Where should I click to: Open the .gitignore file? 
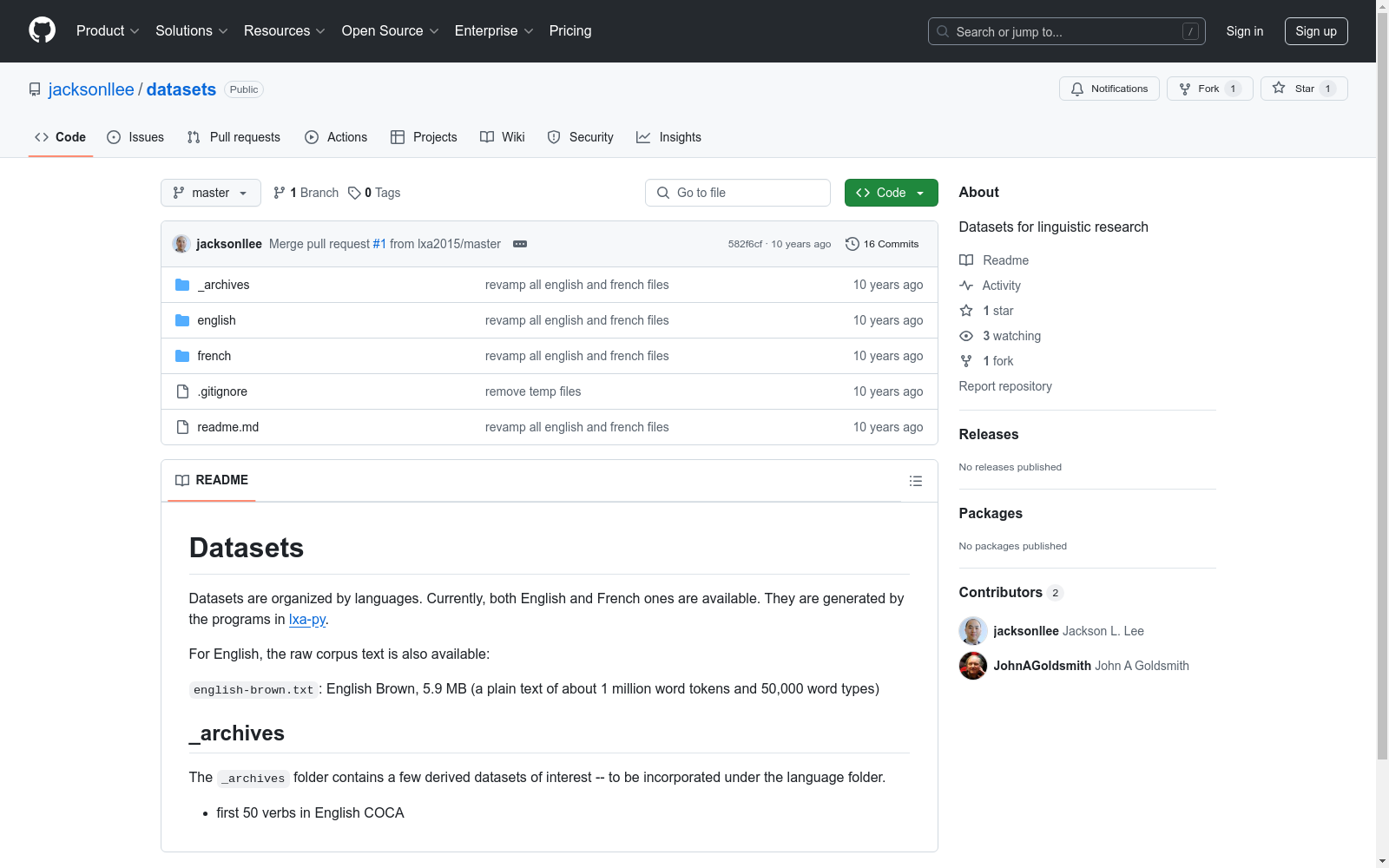click(222, 391)
